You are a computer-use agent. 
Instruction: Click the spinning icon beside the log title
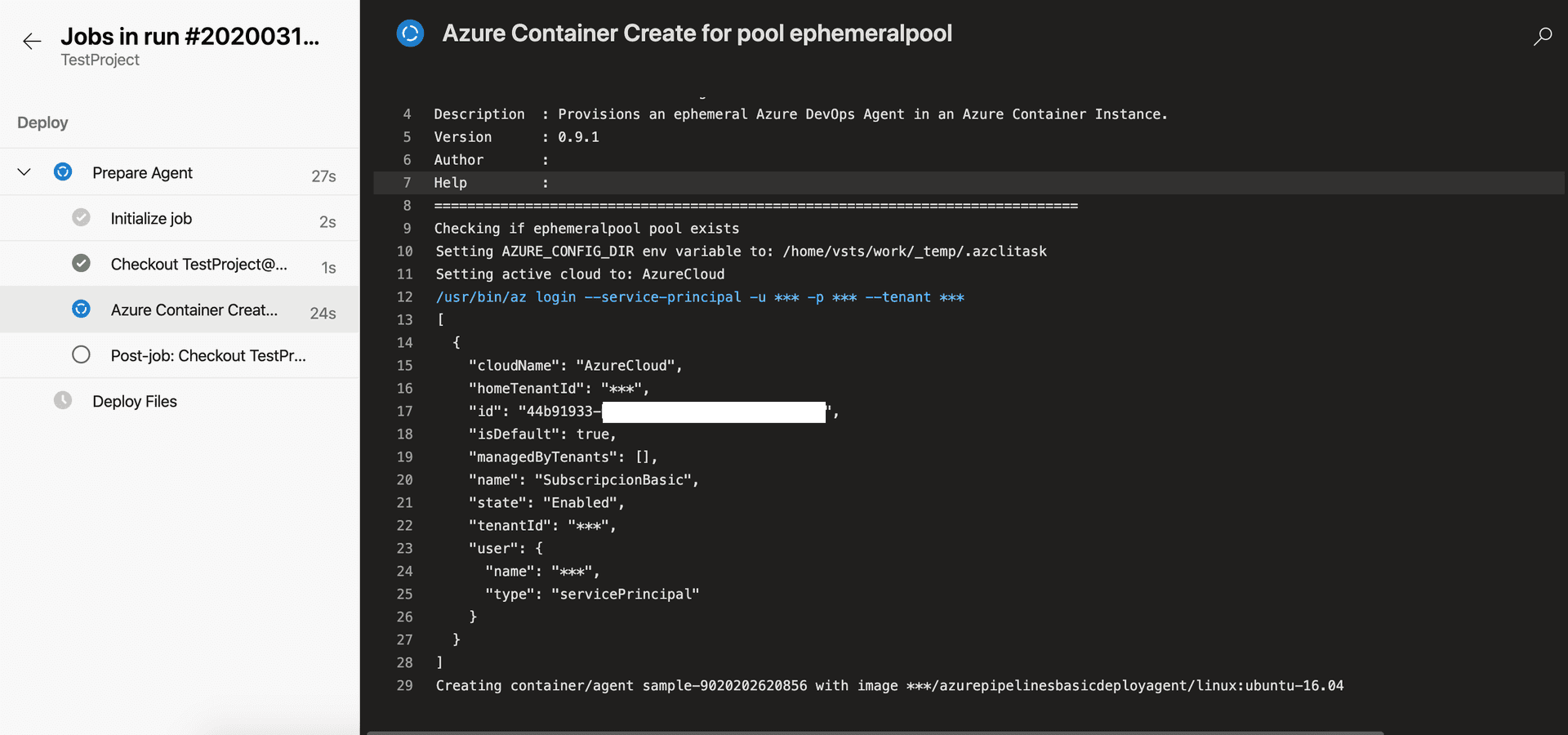coord(410,33)
